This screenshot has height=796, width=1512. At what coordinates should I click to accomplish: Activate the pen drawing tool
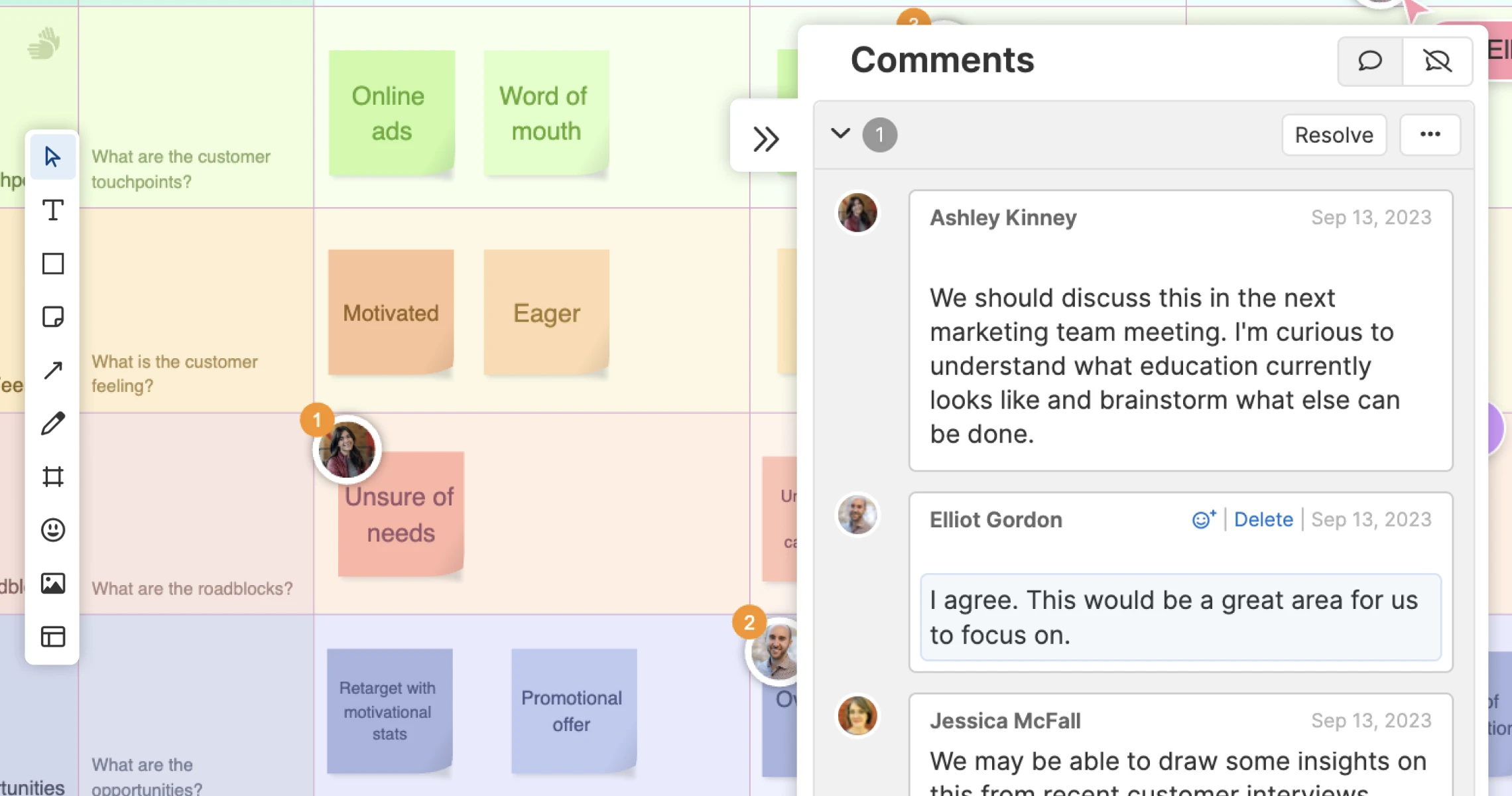[x=52, y=423]
